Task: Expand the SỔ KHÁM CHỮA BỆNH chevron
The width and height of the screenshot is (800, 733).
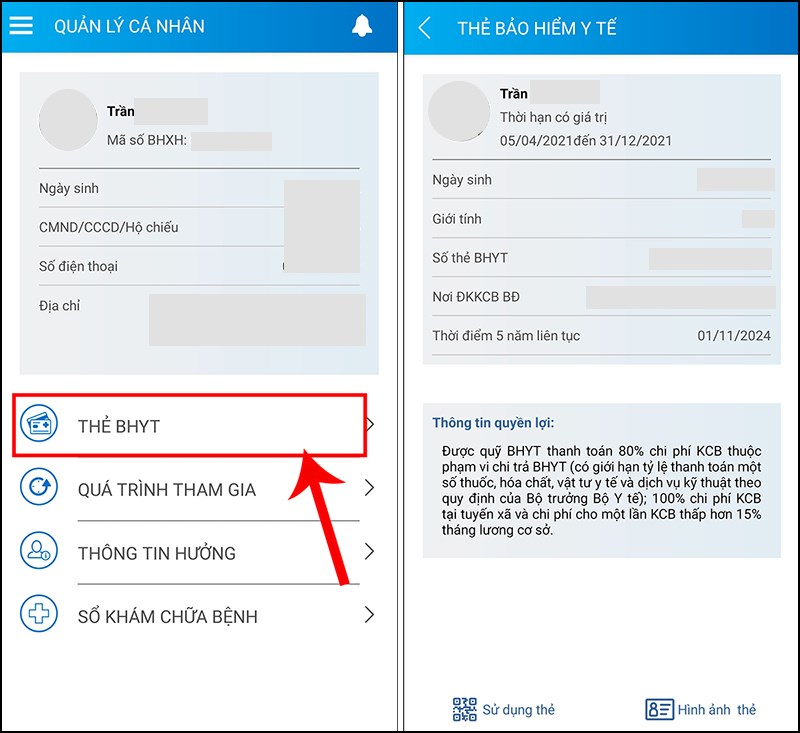Action: click(370, 615)
